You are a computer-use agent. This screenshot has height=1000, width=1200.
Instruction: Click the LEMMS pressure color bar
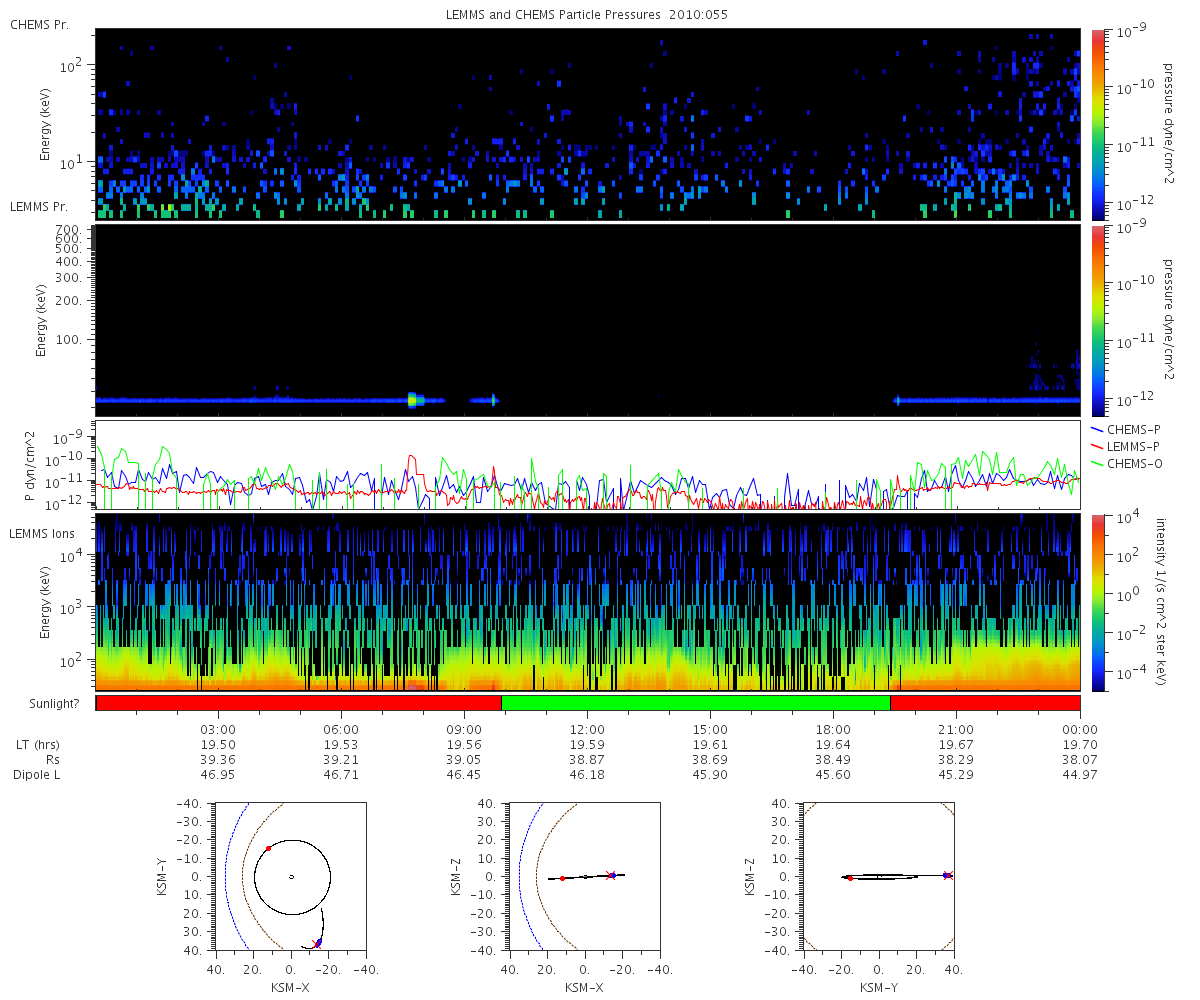(1098, 320)
